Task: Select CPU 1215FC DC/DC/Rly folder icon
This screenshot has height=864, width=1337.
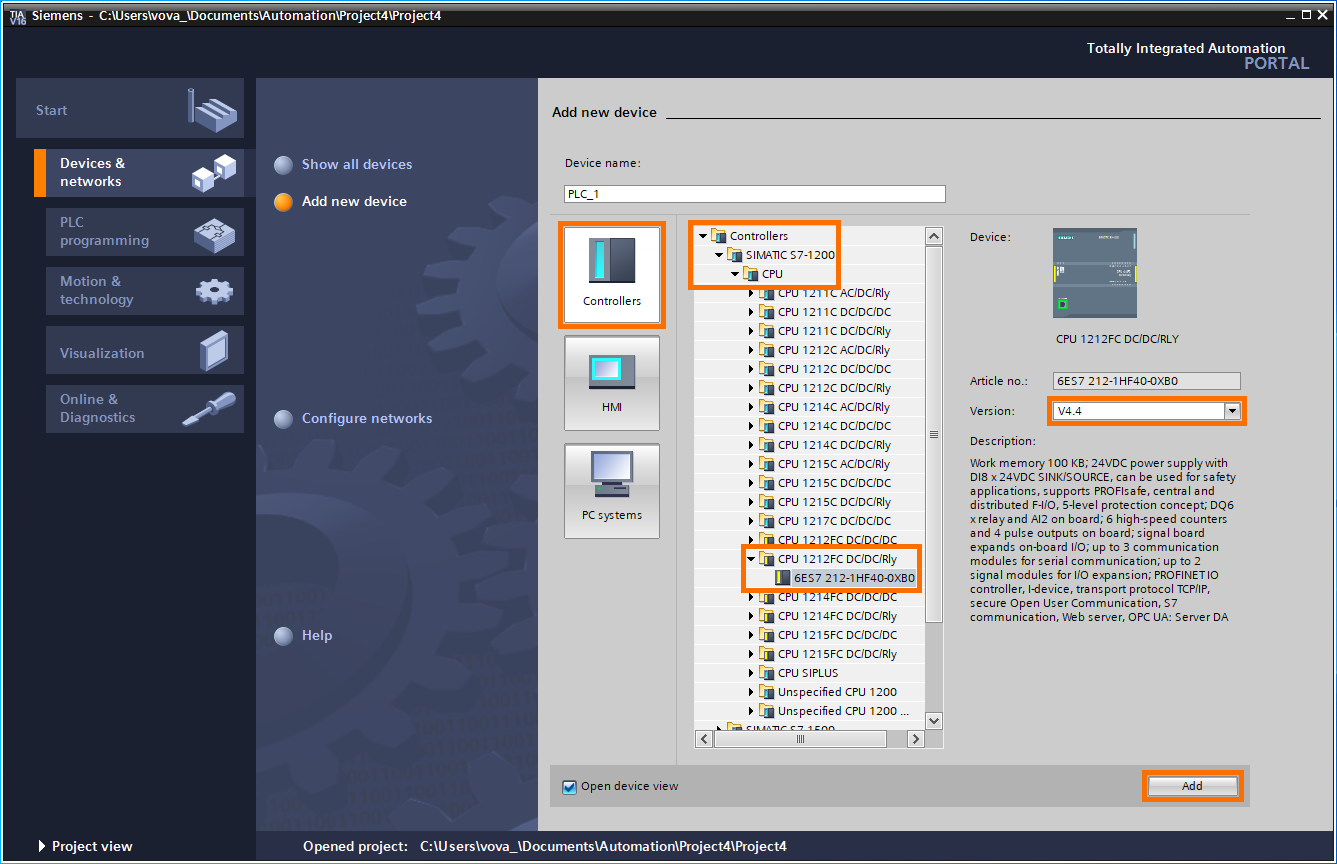Action: coord(766,654)
